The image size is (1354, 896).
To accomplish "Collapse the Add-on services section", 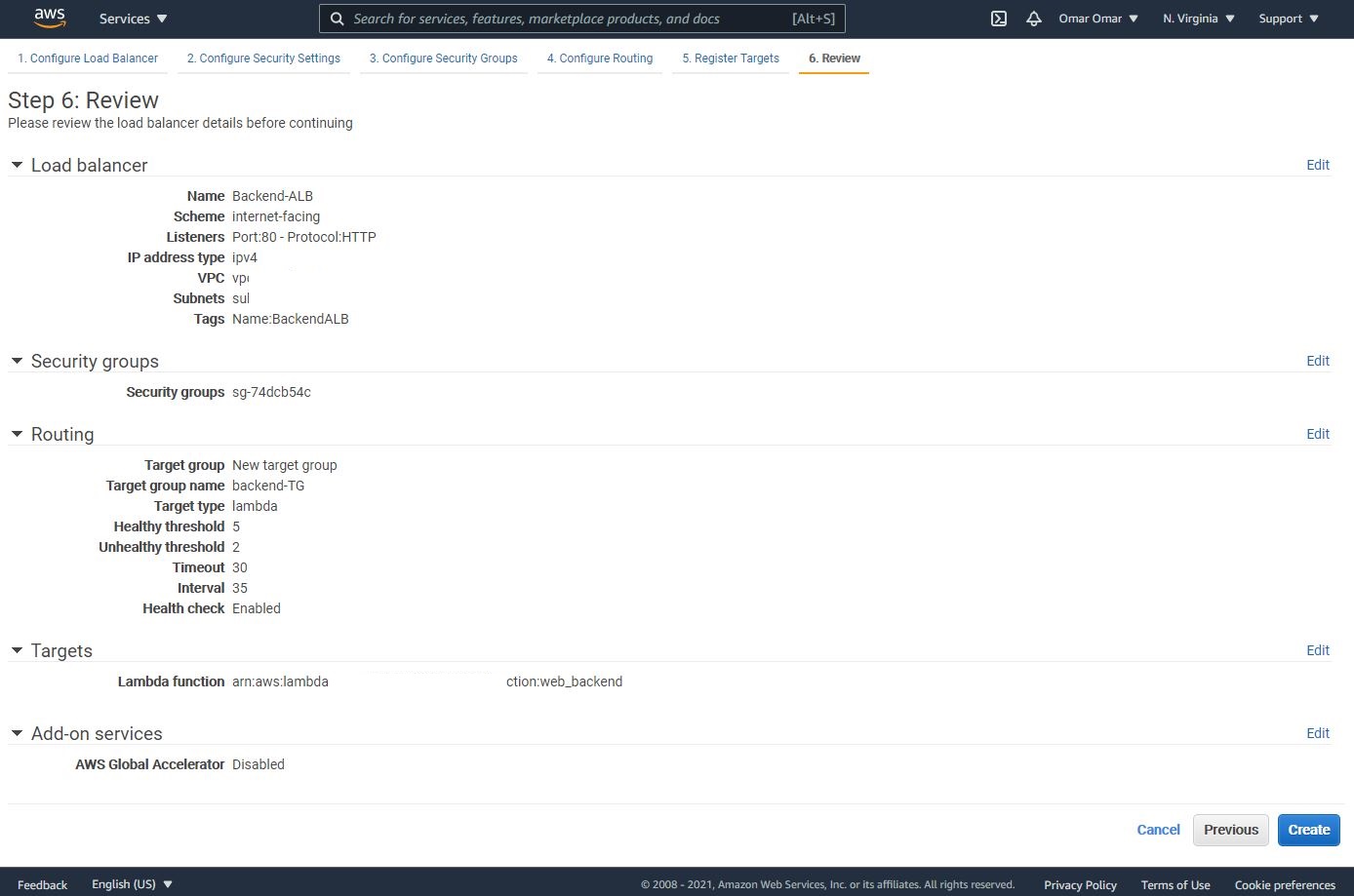I will click(x=17, y=733).
